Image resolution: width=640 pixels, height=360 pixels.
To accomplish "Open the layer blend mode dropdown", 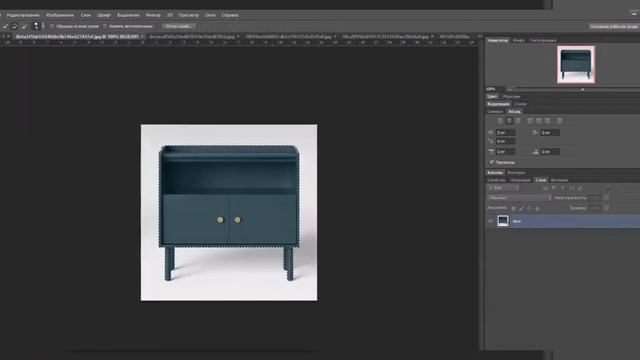I will tap(519, 198).
